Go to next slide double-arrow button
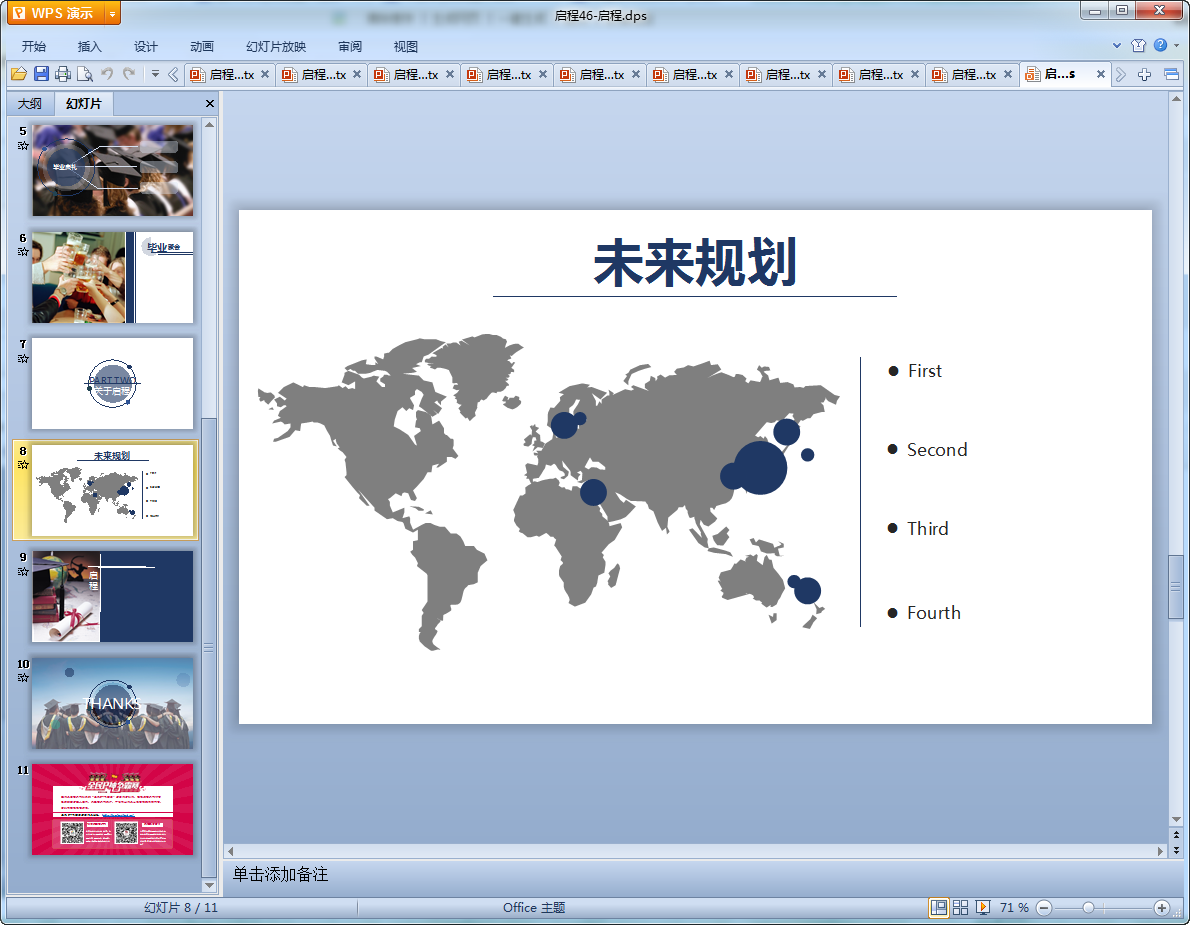Image resolution: width=1190 pixels, height=925 pixels. [1176, 850]
